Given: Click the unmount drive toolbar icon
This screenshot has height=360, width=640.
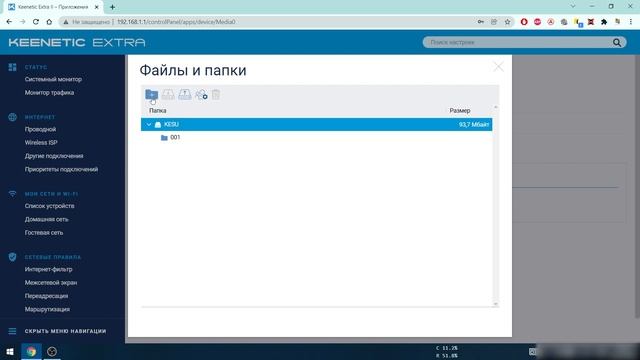Looking at the screenshot, I should point(168,95).
